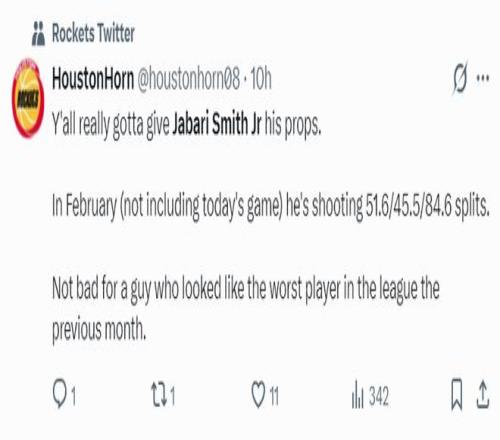The image size is (500, 440).
Task: Click the reply count 1
Action: pyautogui.click(x=73, y=396)
